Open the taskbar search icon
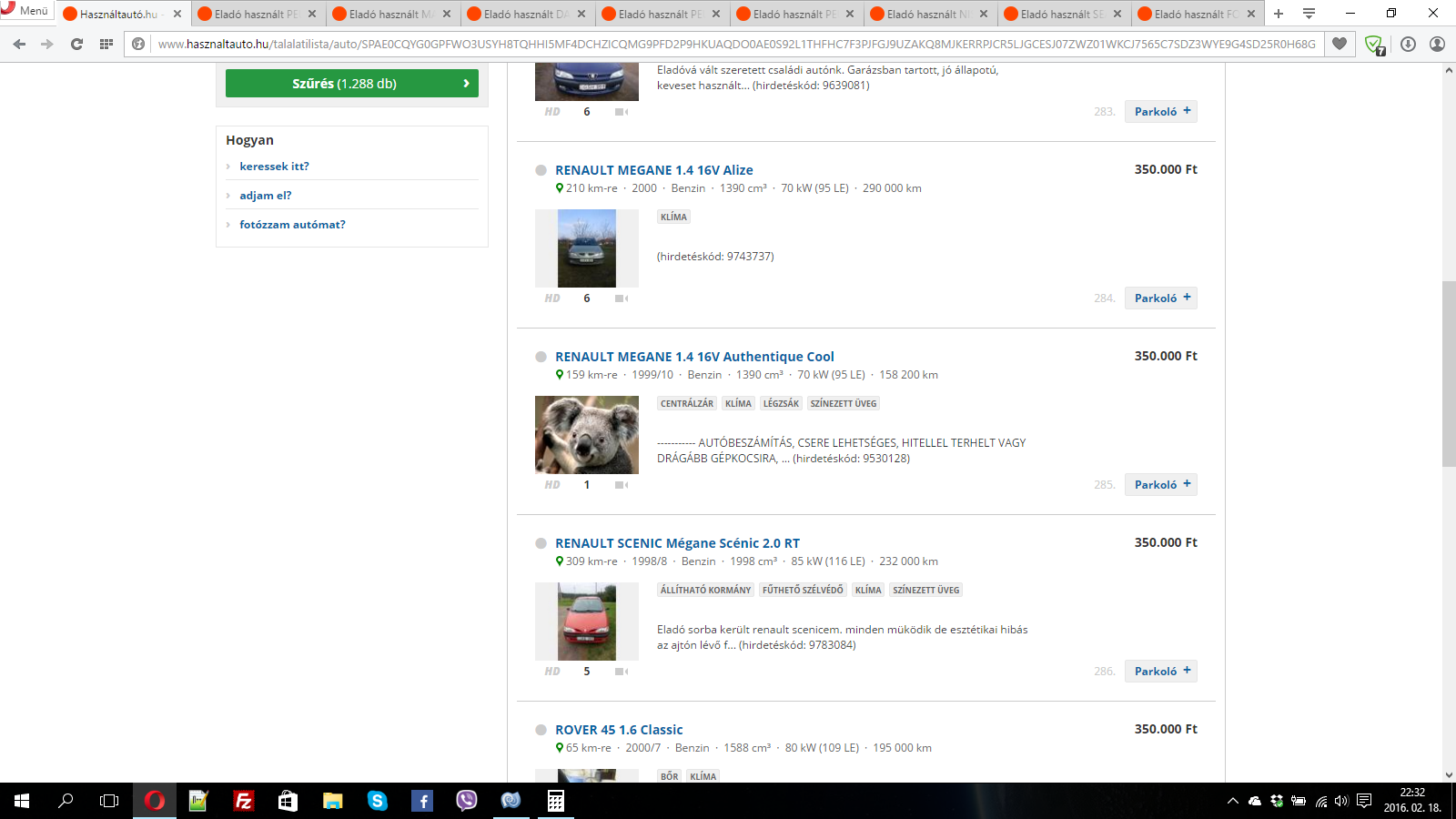This screenshot has height=819, width=1456. (x=66, y=801)
